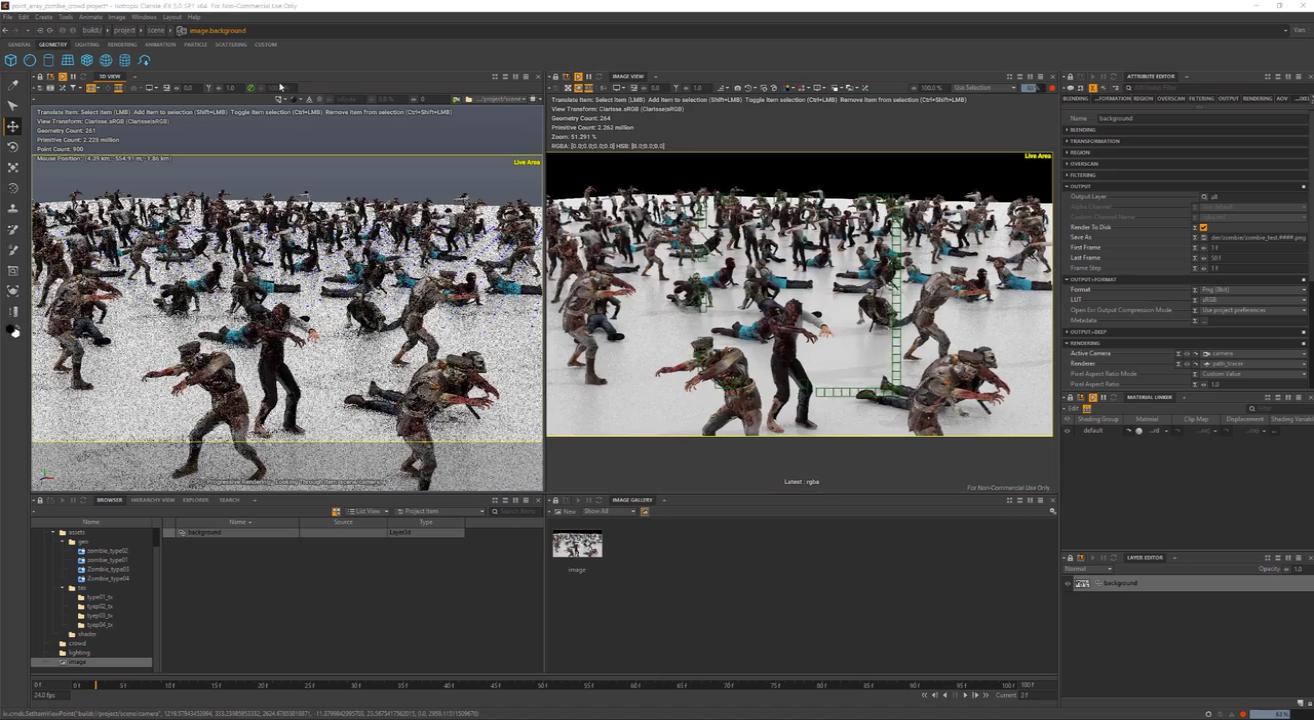Image resolution: width=1314 pixels, height=720 pixels.
Task: Click the play button in timeline controls
Action: tap(965, 695)
